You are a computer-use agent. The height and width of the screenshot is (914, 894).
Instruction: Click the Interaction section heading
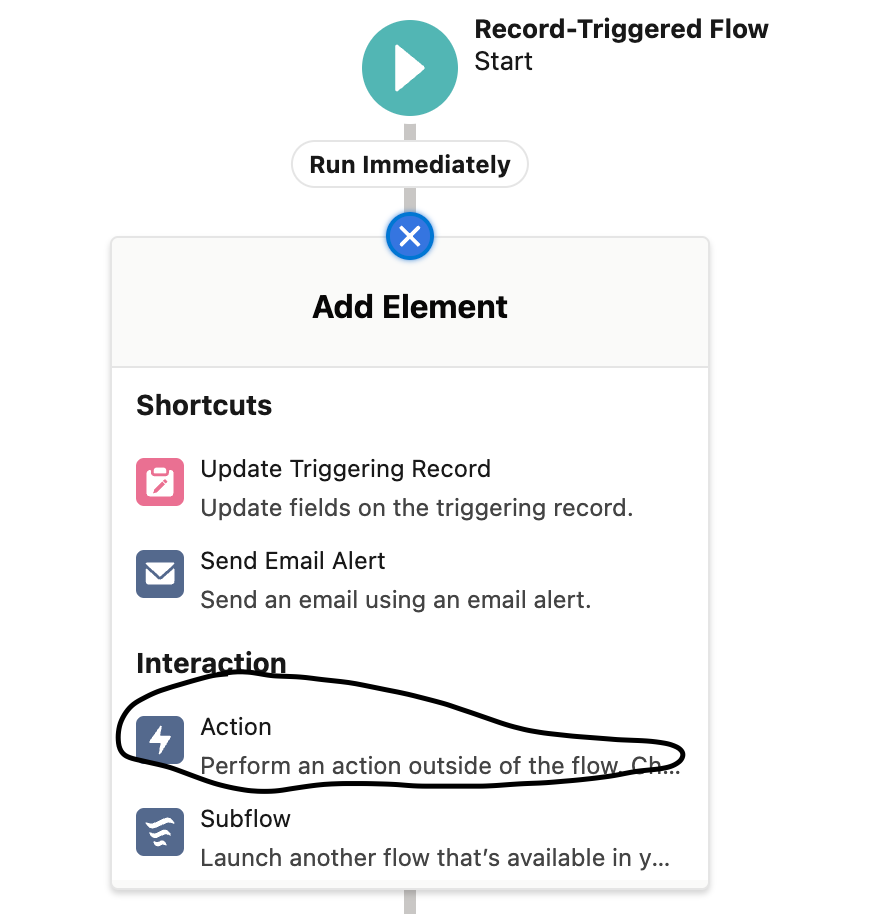click(211, 663)
